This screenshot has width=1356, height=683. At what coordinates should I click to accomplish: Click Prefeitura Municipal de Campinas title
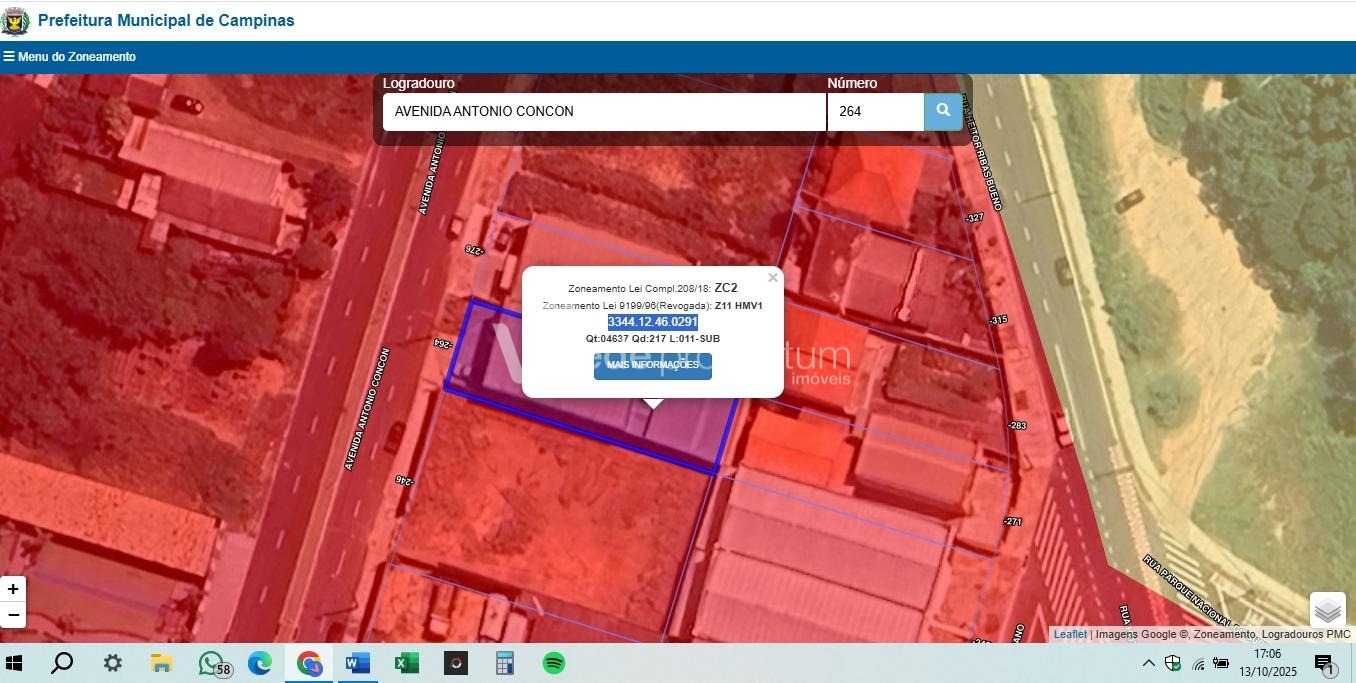click(166, 20)
